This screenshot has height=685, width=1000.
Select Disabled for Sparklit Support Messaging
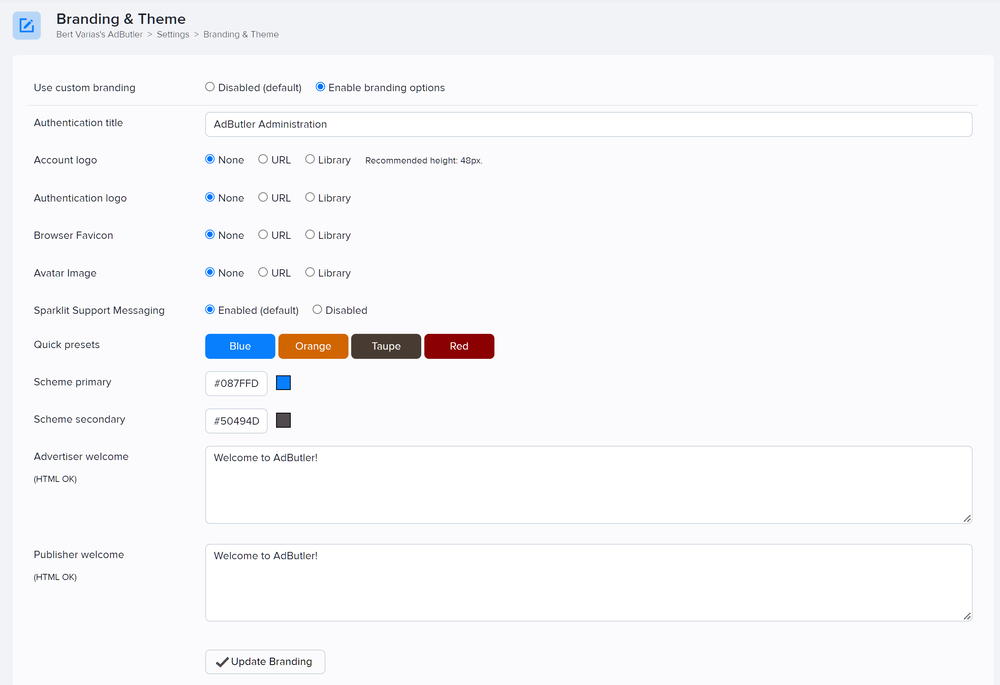click(x=317, y=309)
